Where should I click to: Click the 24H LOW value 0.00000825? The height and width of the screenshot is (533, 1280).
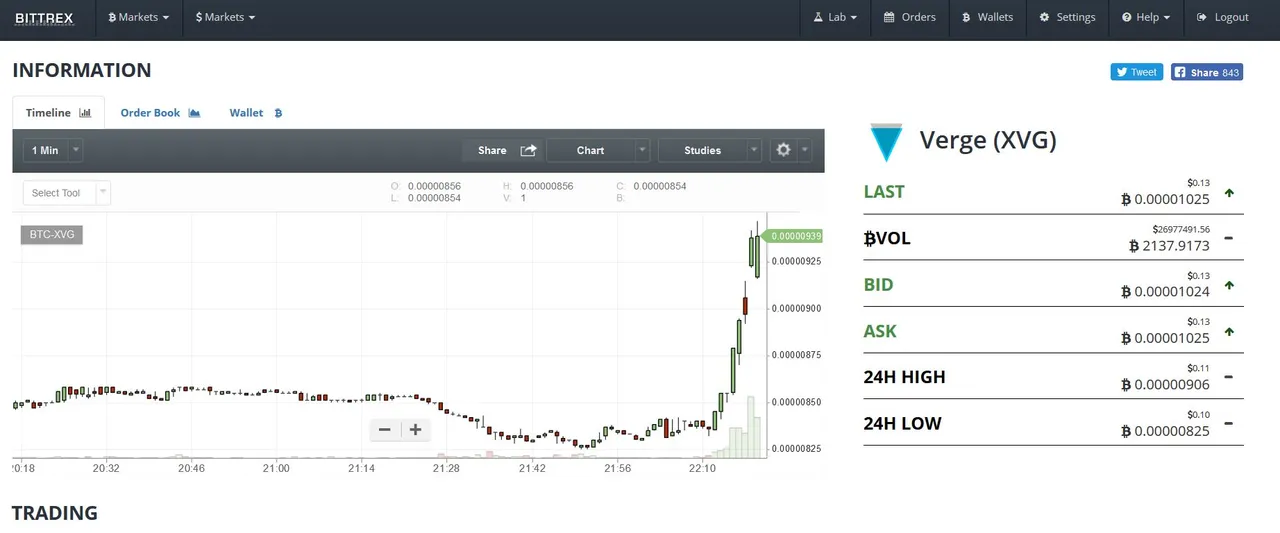(1165, 431)
